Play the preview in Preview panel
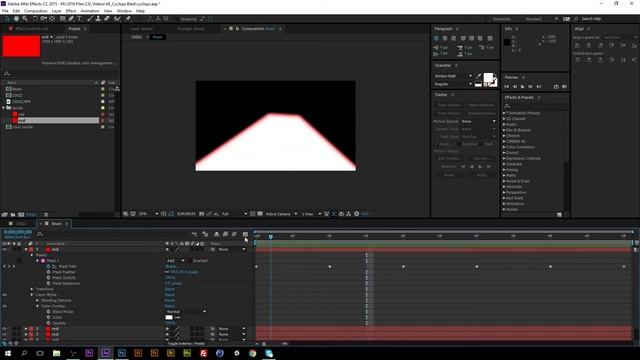Screen dimensions: 640x360 click(x=522, y=87)
